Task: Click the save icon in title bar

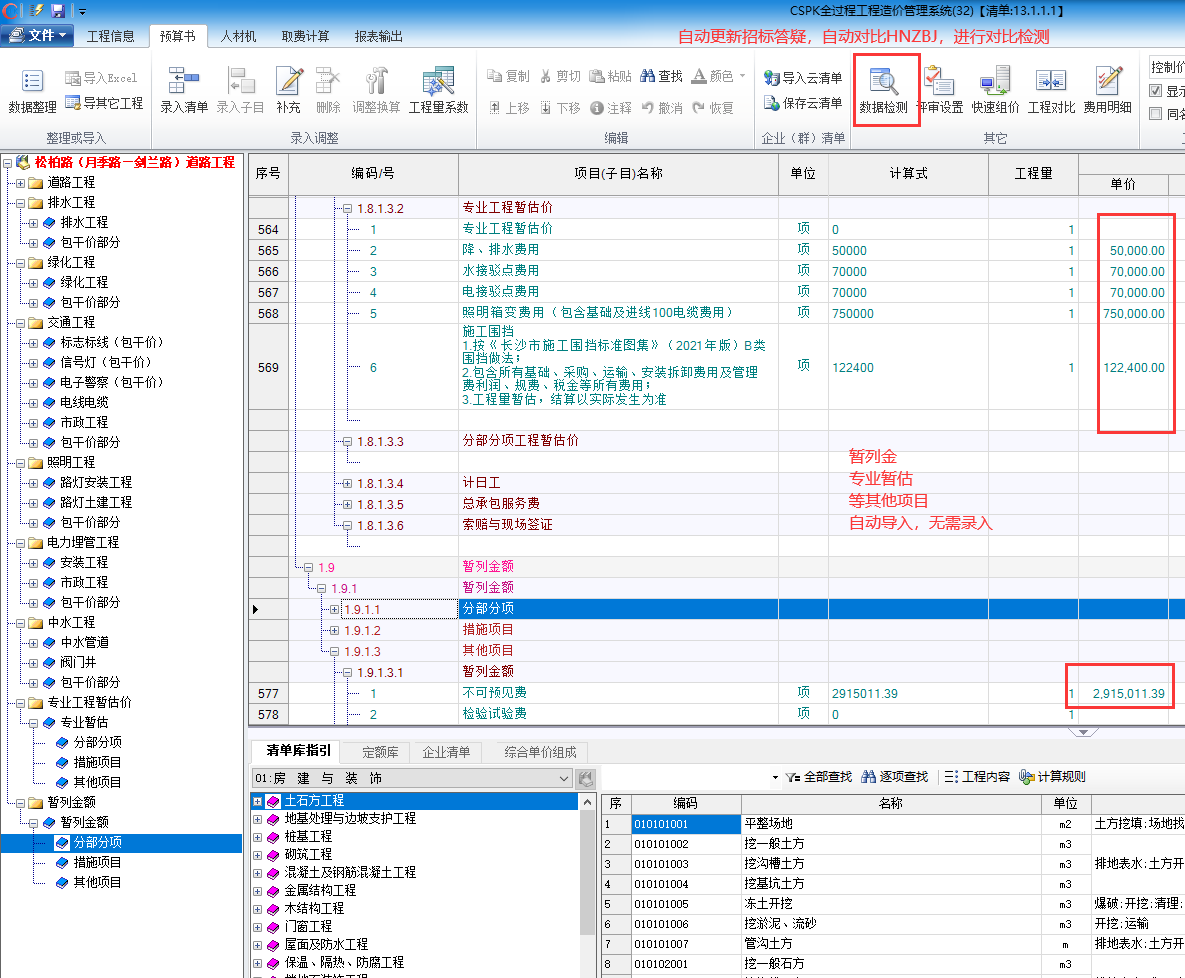Action: pos(57,11)
